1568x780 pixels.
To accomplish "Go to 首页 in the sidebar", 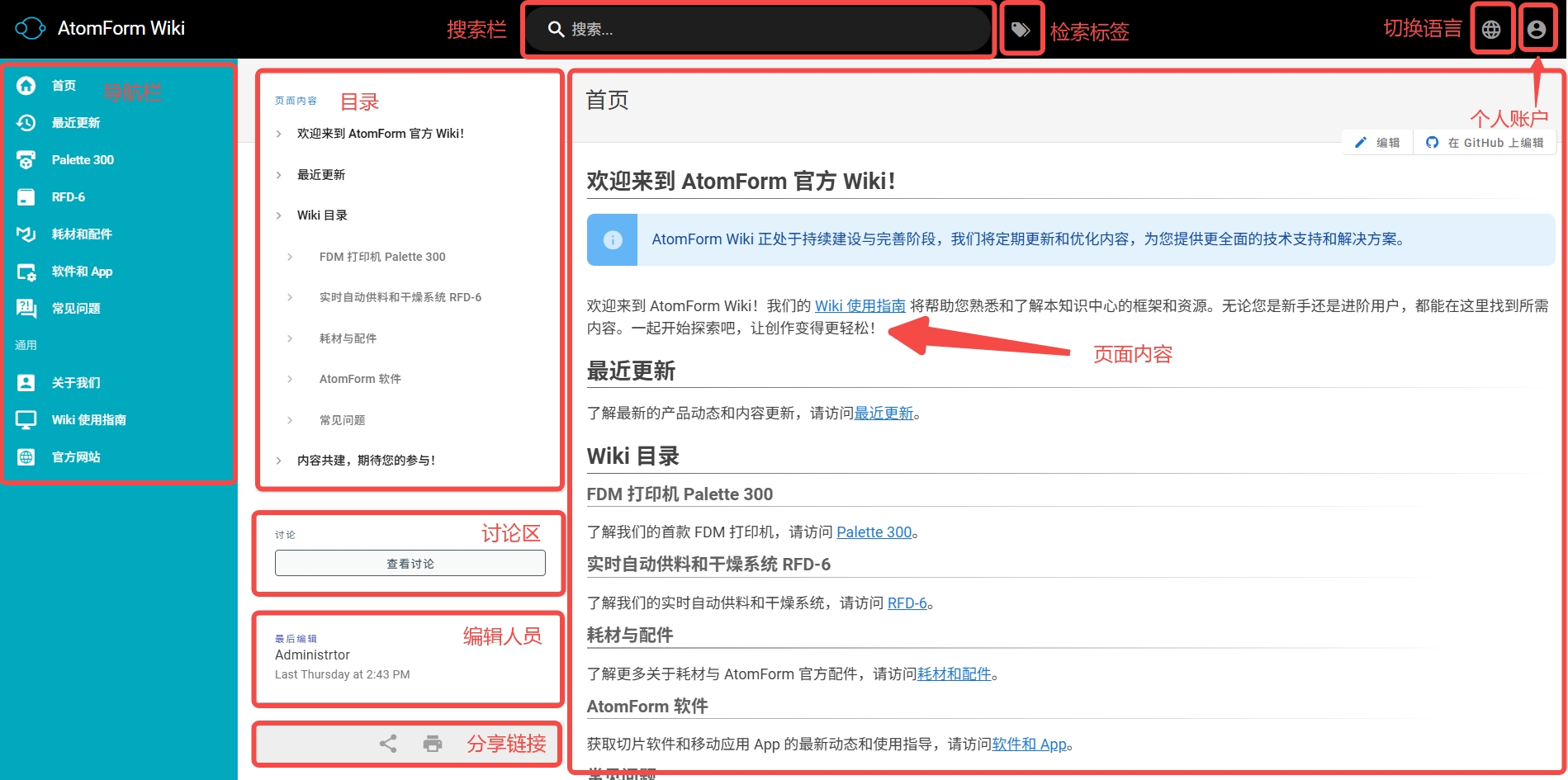I will (64, 85).
